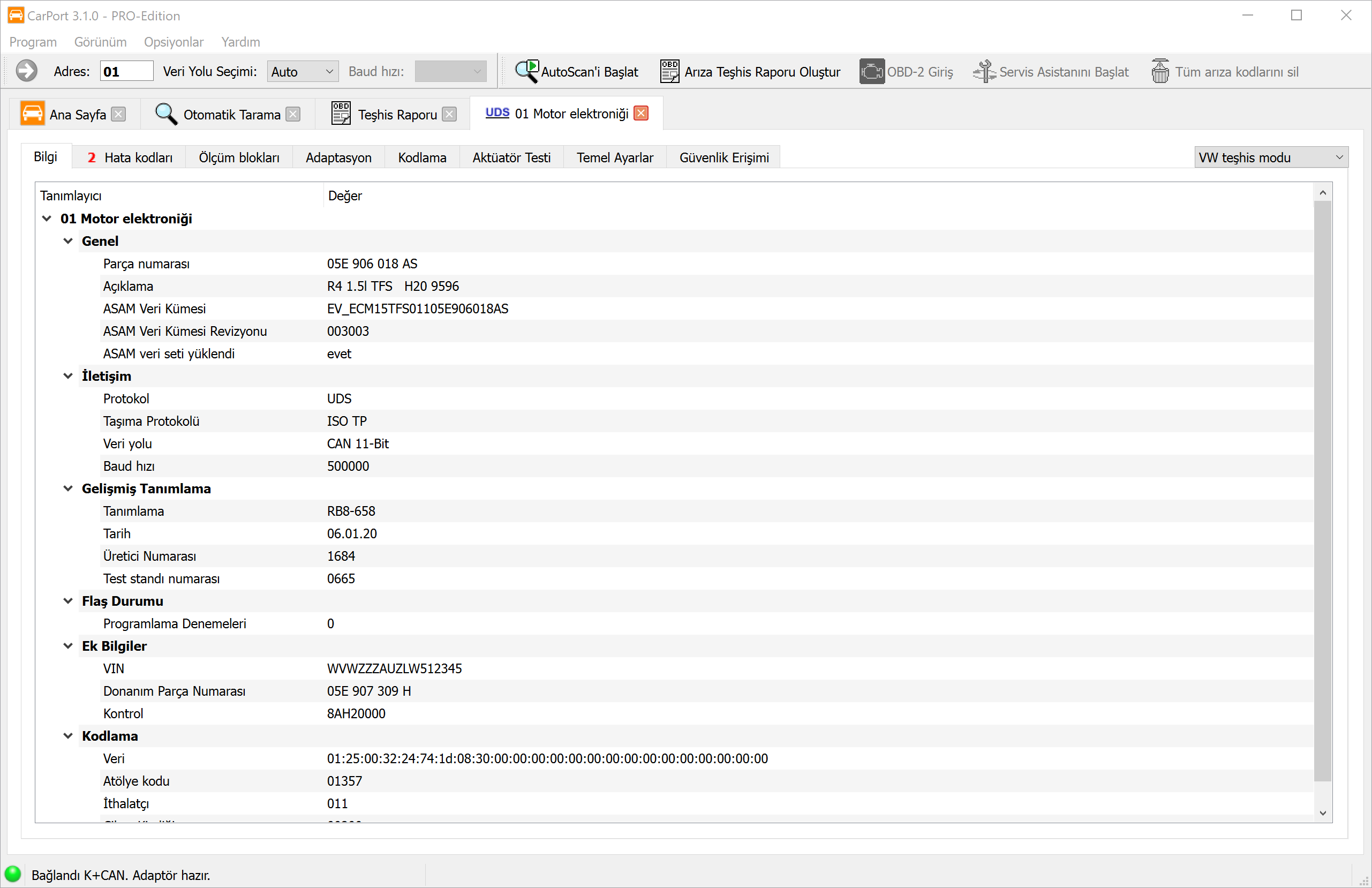
Task: Open the VW teşhis modu dropdown
Action: (x=1271, y=157)
